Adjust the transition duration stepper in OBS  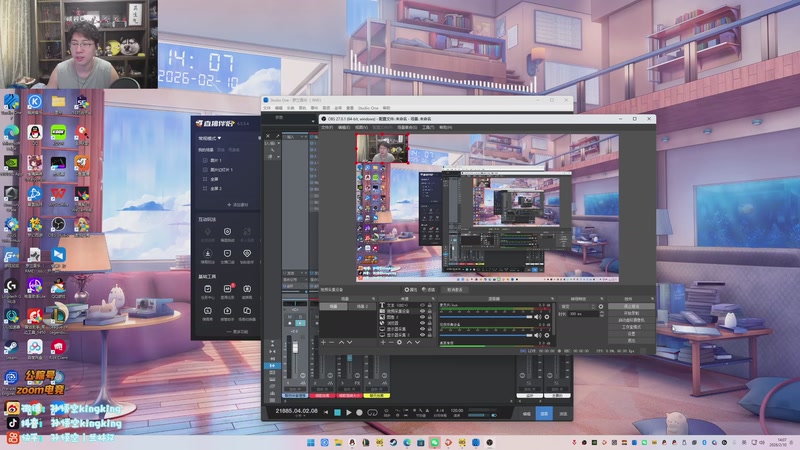[x=602, y=314]
